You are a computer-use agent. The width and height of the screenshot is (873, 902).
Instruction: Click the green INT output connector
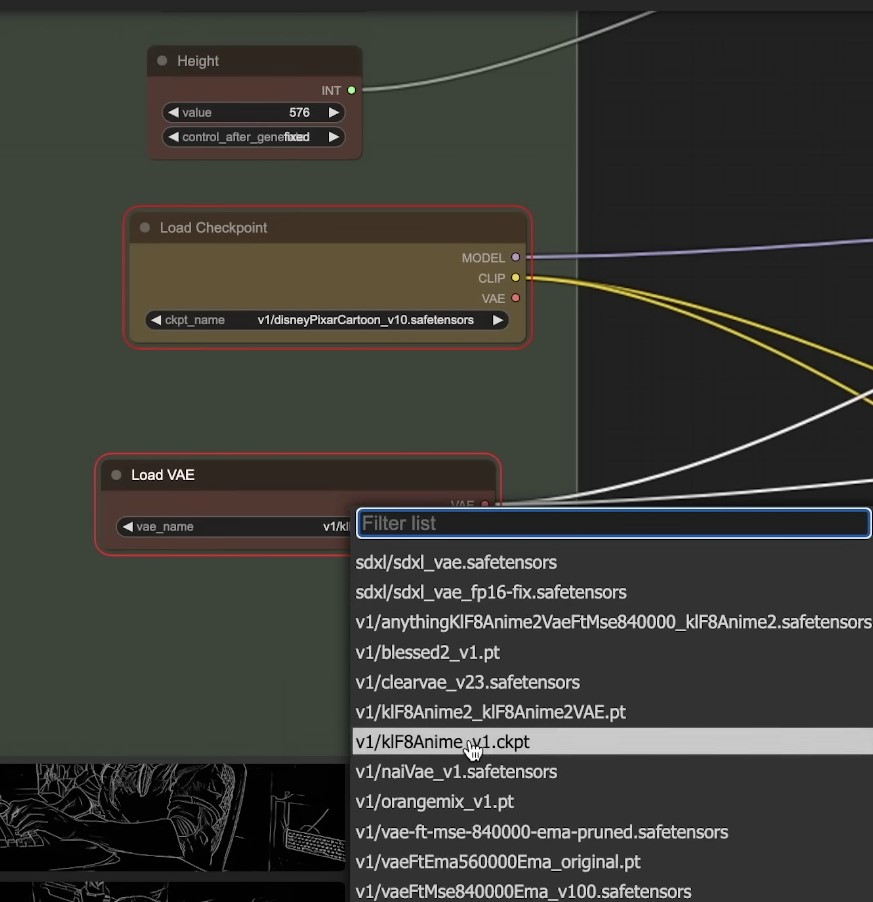(351, 91)
